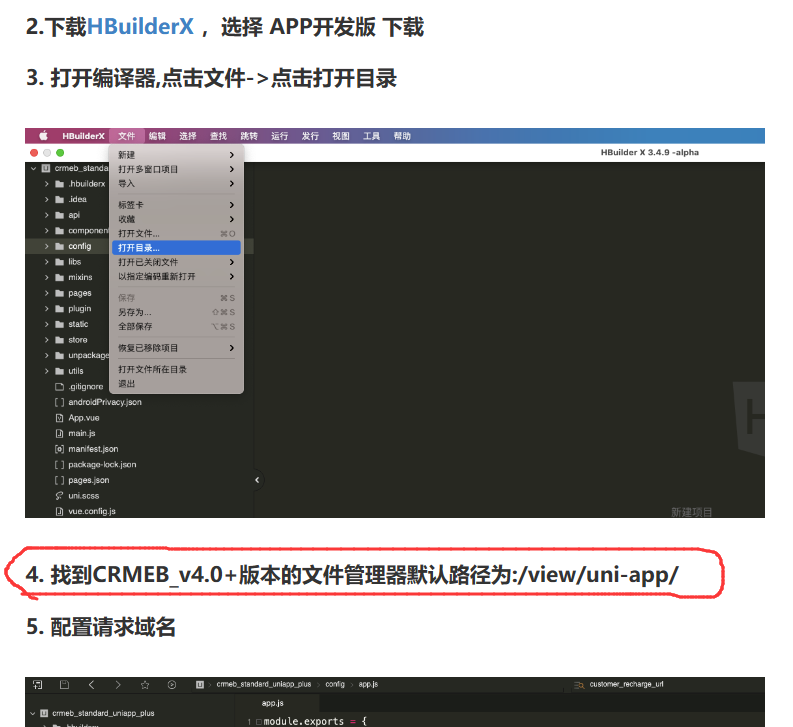This screenshot has height=727, width=793.
Task: Open the 发行 menu
Action: [x=310, y=136]
